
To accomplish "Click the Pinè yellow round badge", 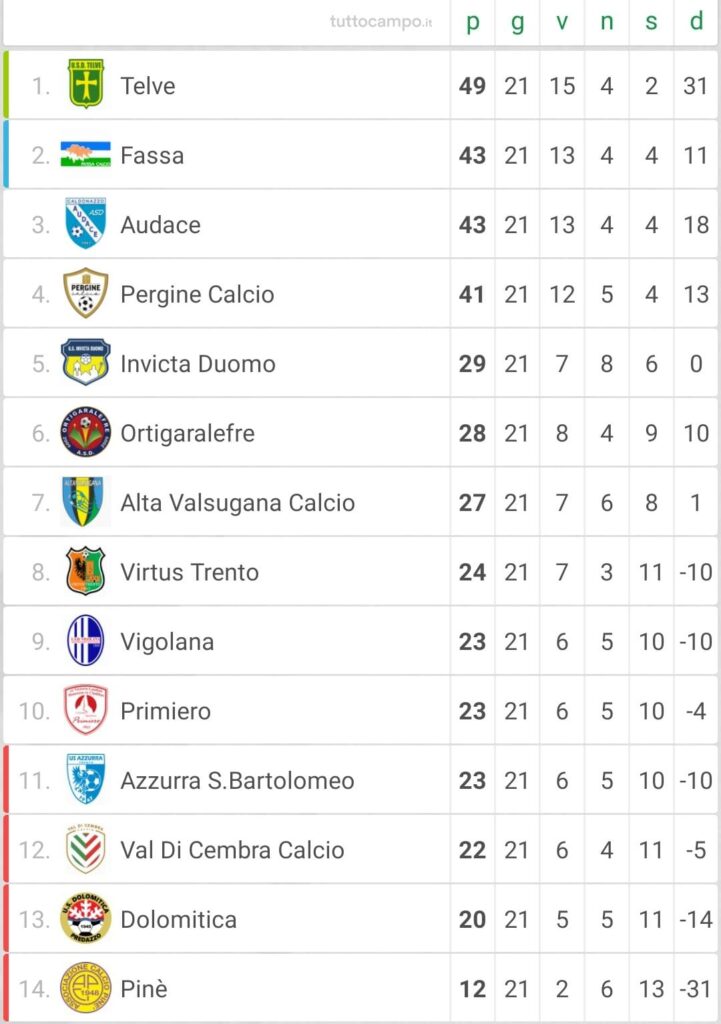I will coord(86,987).
